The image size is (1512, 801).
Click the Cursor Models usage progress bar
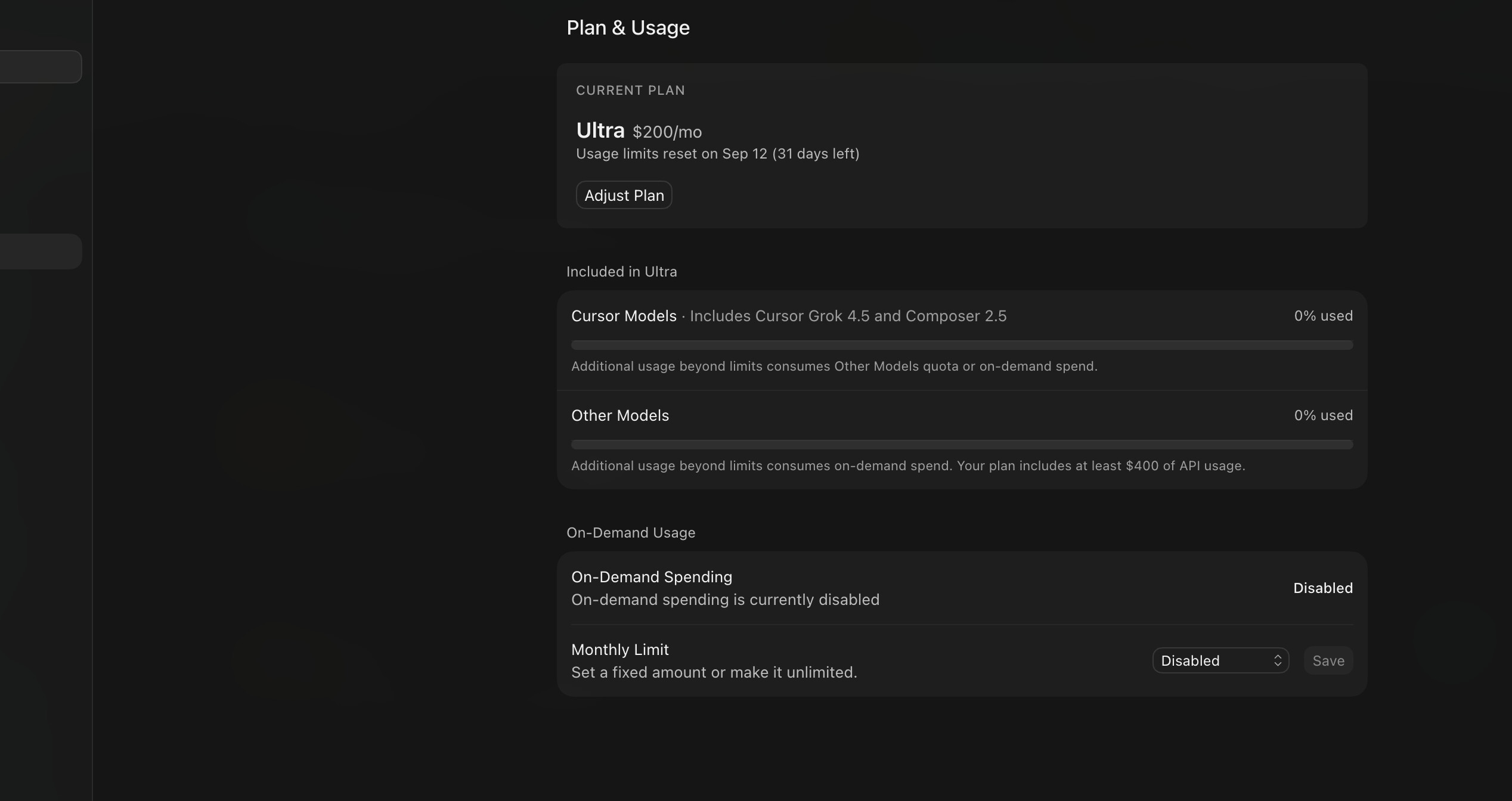[x=962, y=345]
